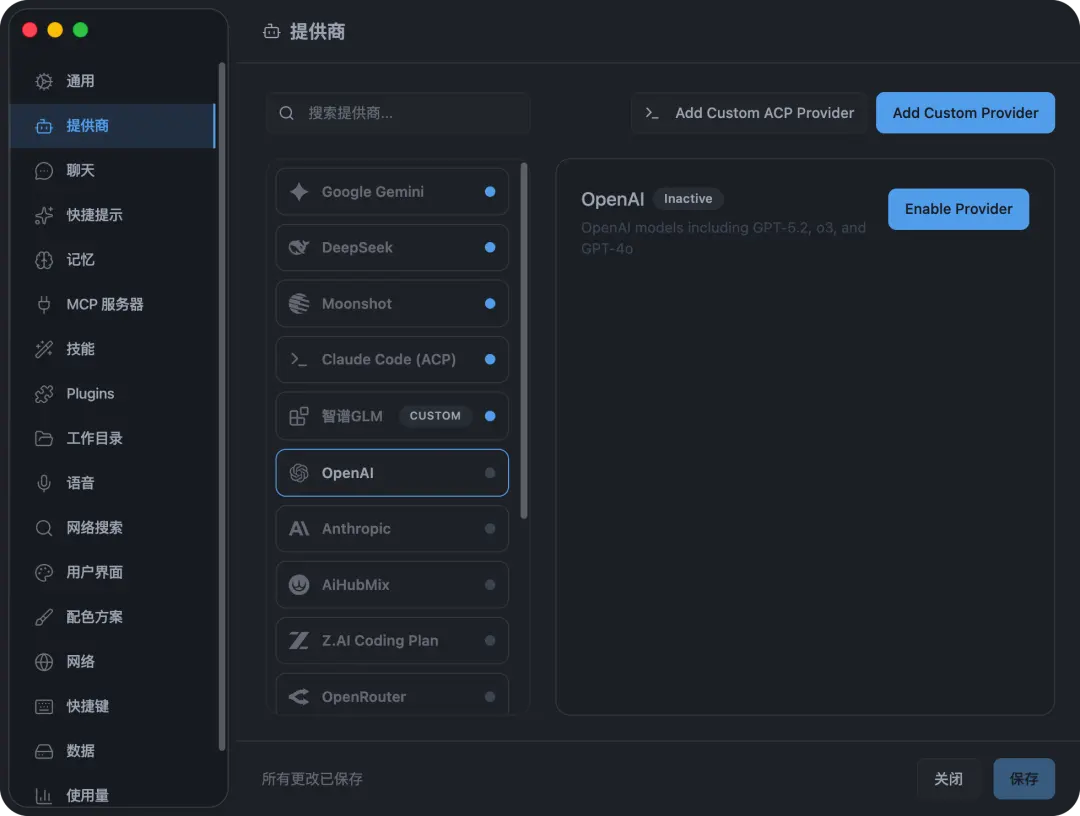The image size is (1080, 816).
Task: Click the 保存 button
Action: 1024,779
